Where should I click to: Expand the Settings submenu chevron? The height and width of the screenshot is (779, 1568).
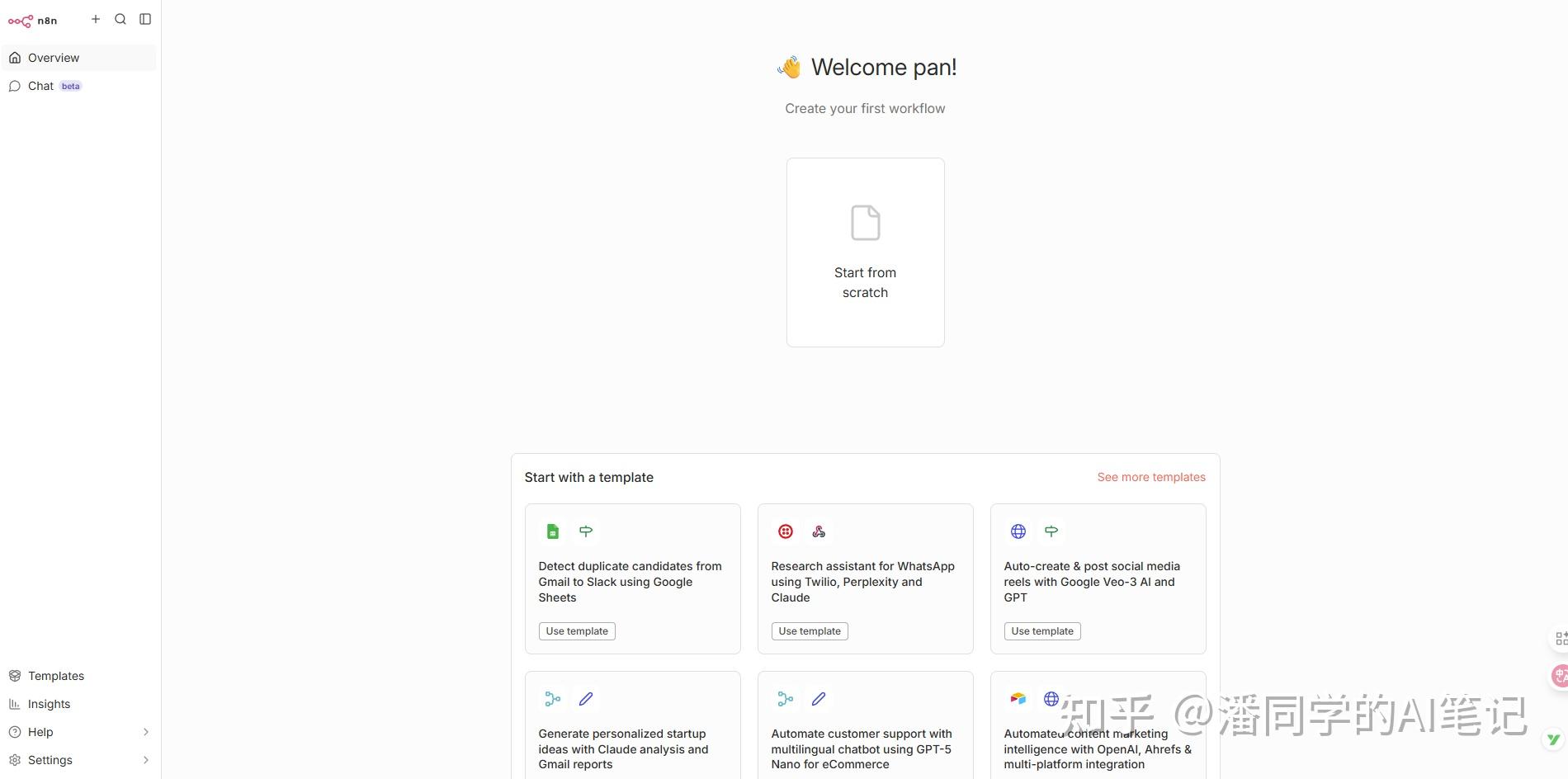tap(146, 760)
